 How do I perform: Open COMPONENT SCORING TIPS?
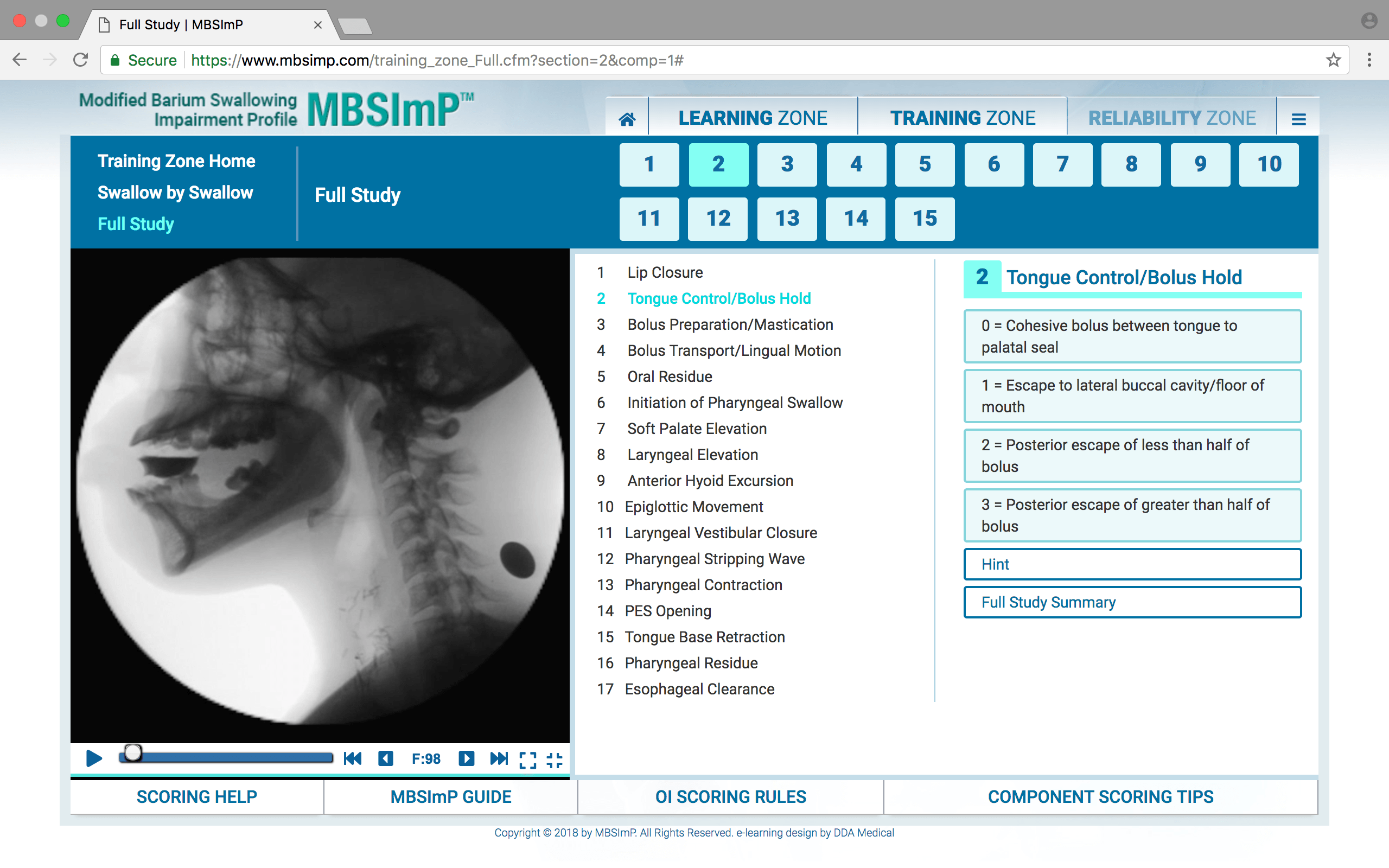(1100, 797)
